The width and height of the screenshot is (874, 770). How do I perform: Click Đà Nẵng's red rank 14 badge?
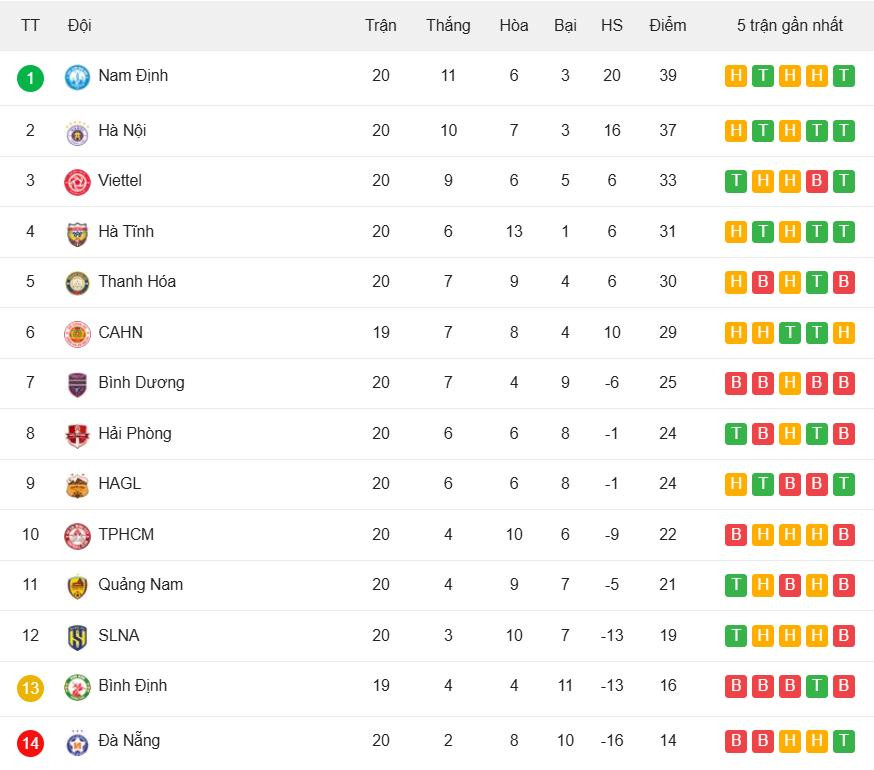[31, 742]
